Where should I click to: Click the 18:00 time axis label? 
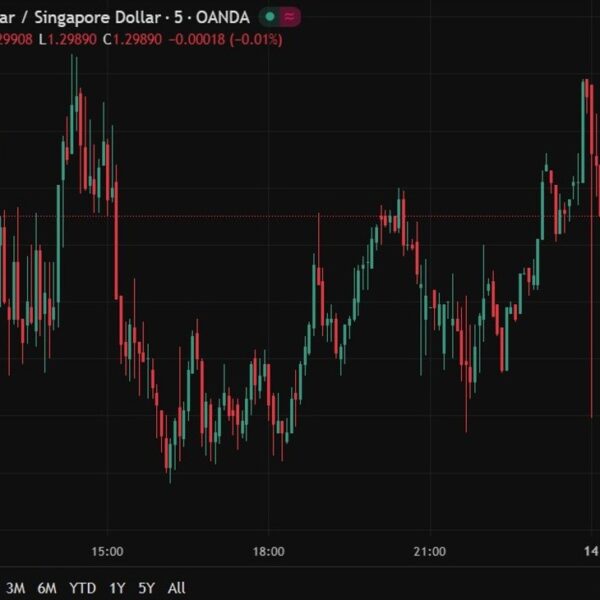268,551
